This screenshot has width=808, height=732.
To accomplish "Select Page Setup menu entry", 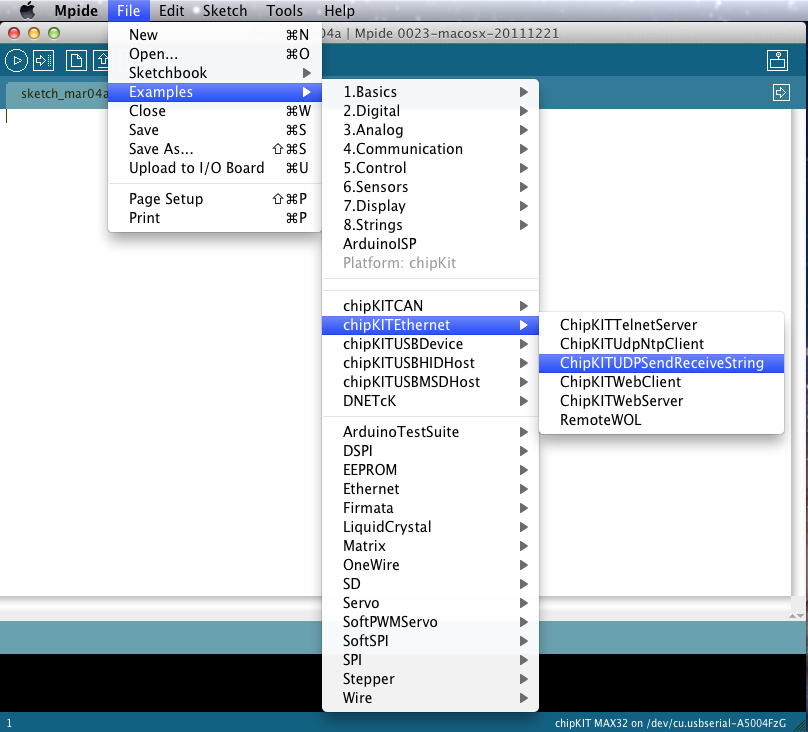I will pyautogui.click(x=215, y=199).
